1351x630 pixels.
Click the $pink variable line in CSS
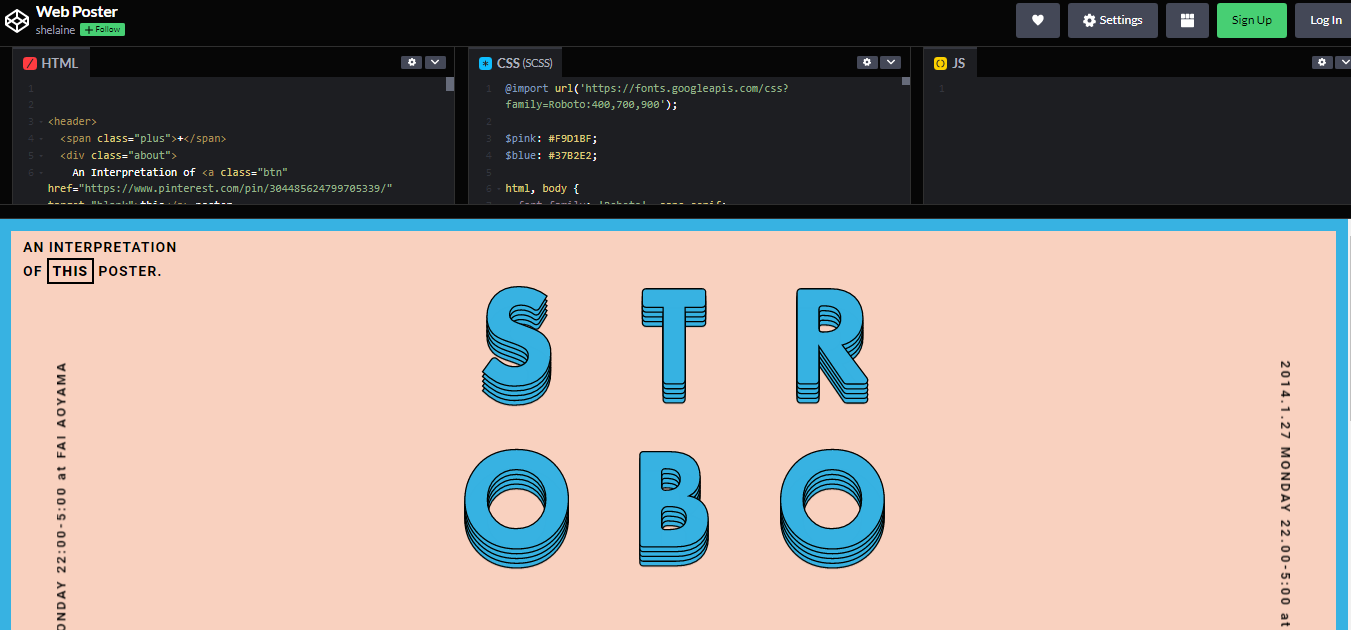pos(551,138)
